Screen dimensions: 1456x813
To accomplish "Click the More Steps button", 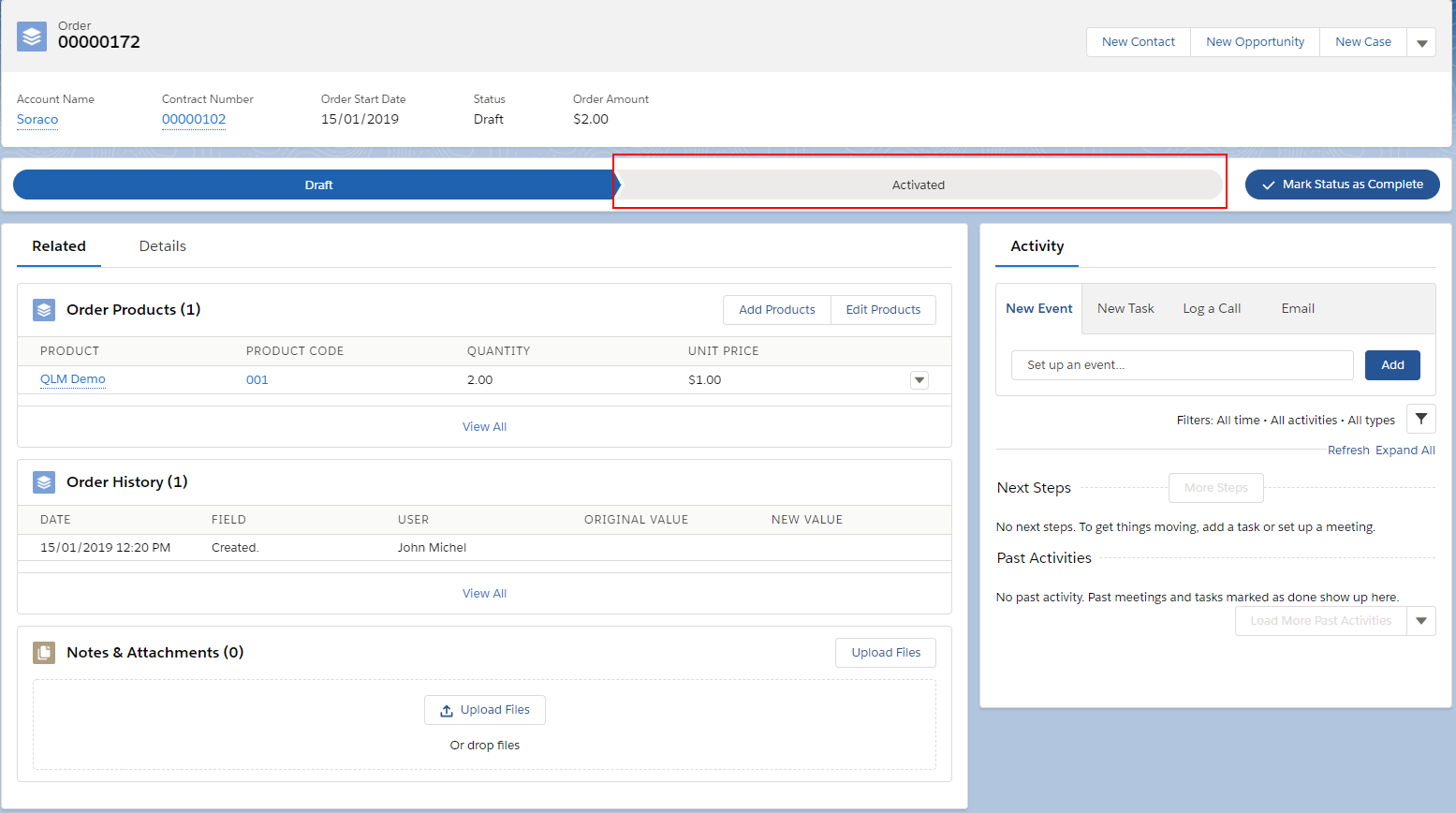I will tap(1215, 488).
